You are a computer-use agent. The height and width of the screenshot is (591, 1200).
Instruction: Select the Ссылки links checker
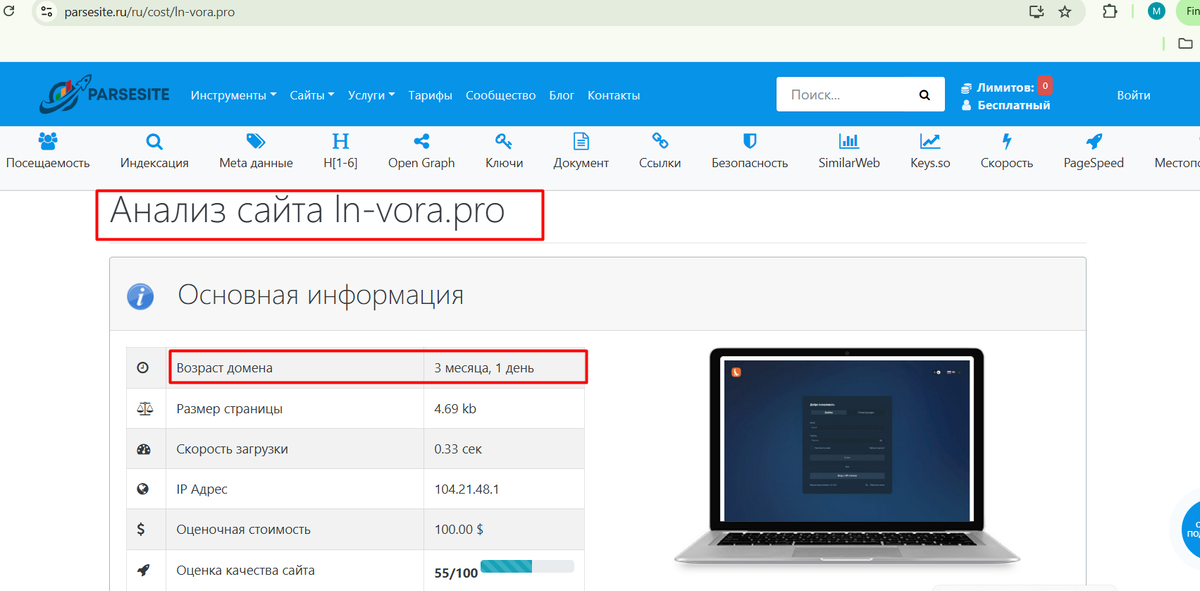click(659, 150)
